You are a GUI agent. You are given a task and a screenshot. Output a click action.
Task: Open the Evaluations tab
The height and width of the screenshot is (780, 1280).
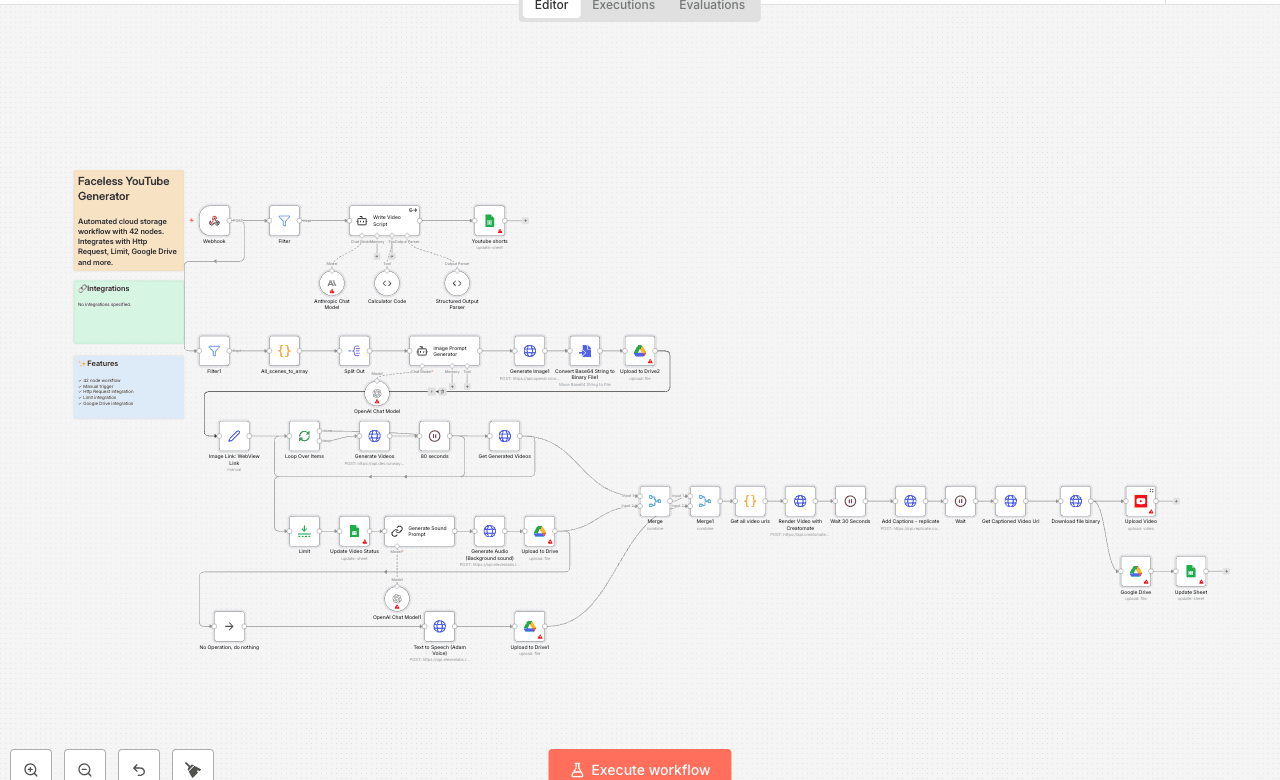711,6
